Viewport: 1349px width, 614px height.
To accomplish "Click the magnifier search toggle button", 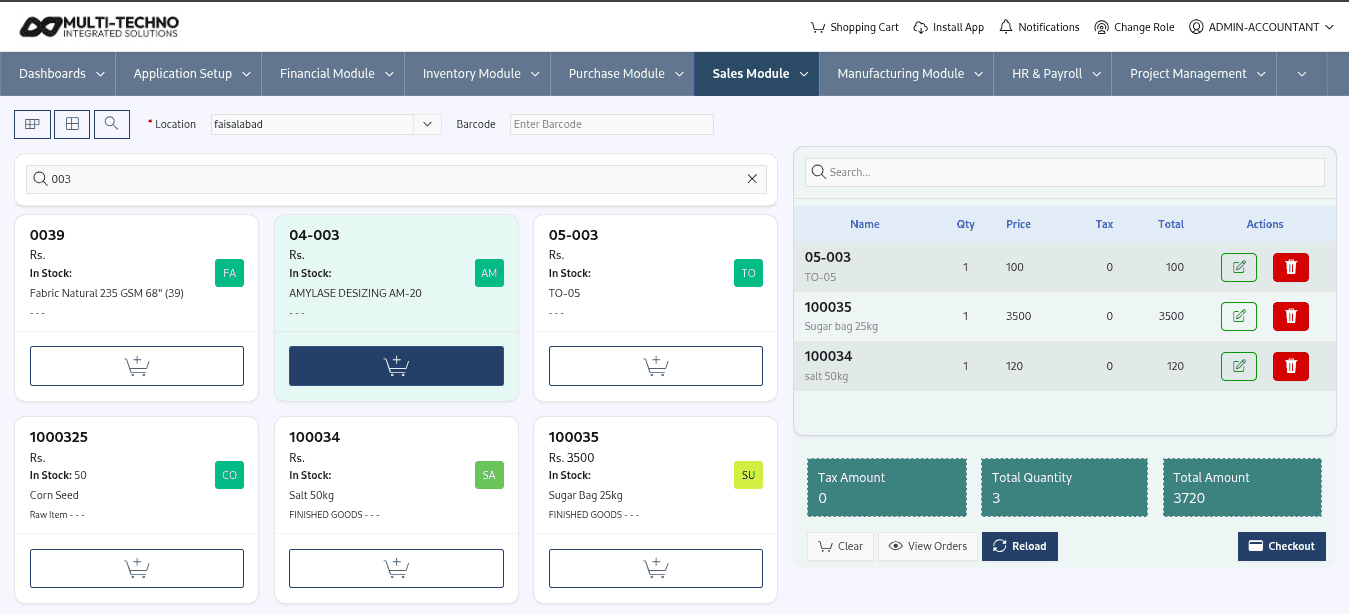I will click(x=112, y=124).
